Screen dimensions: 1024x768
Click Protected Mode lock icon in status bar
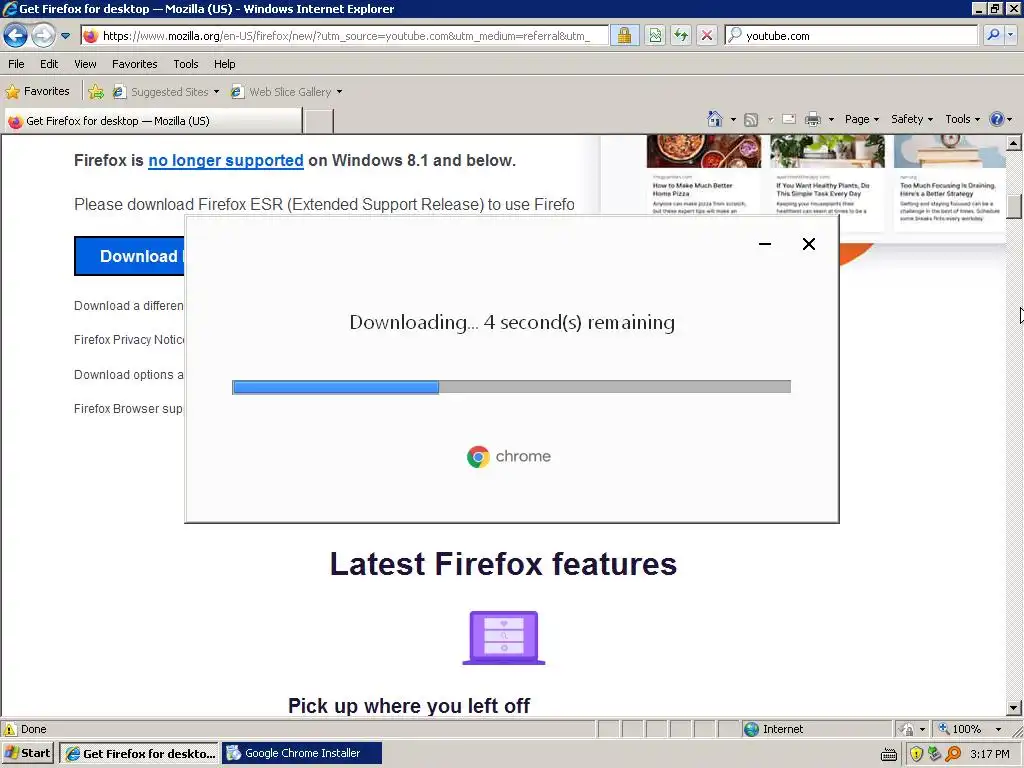[906, 729]
